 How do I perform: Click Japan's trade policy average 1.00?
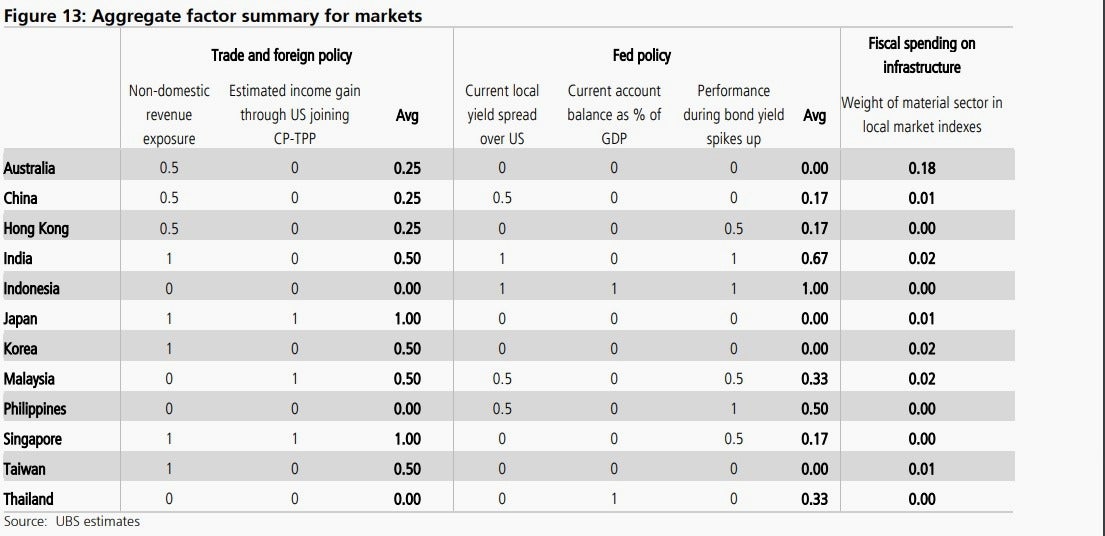pos(407,319)
